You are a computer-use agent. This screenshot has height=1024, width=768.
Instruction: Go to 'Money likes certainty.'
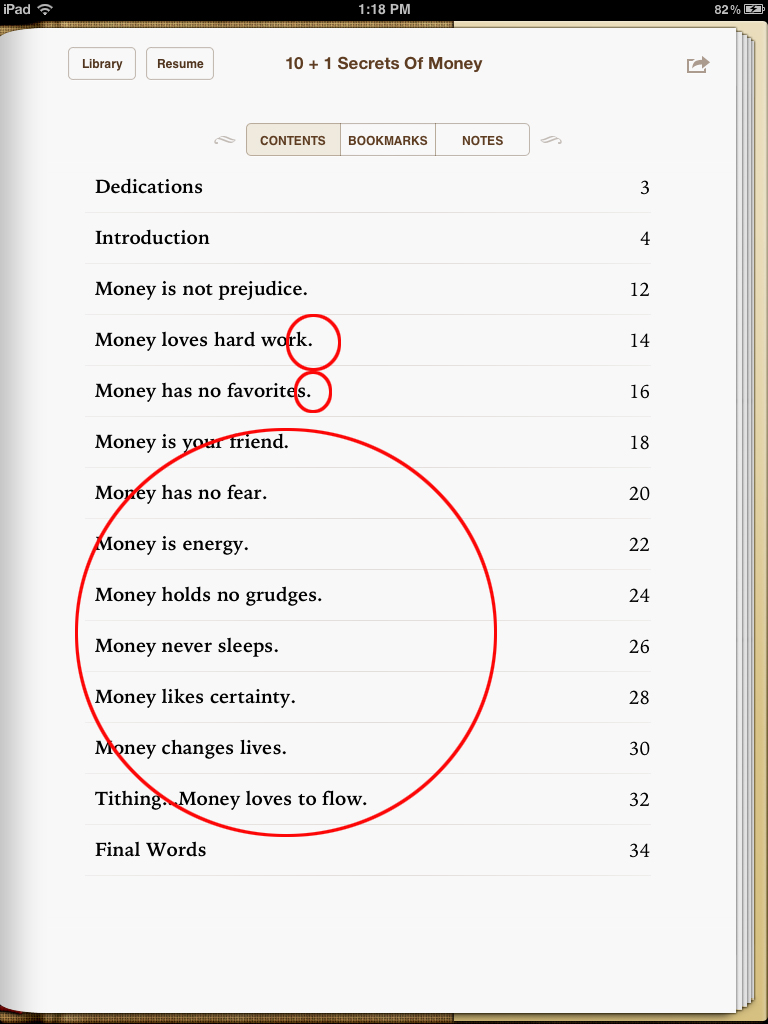[368, 697]
